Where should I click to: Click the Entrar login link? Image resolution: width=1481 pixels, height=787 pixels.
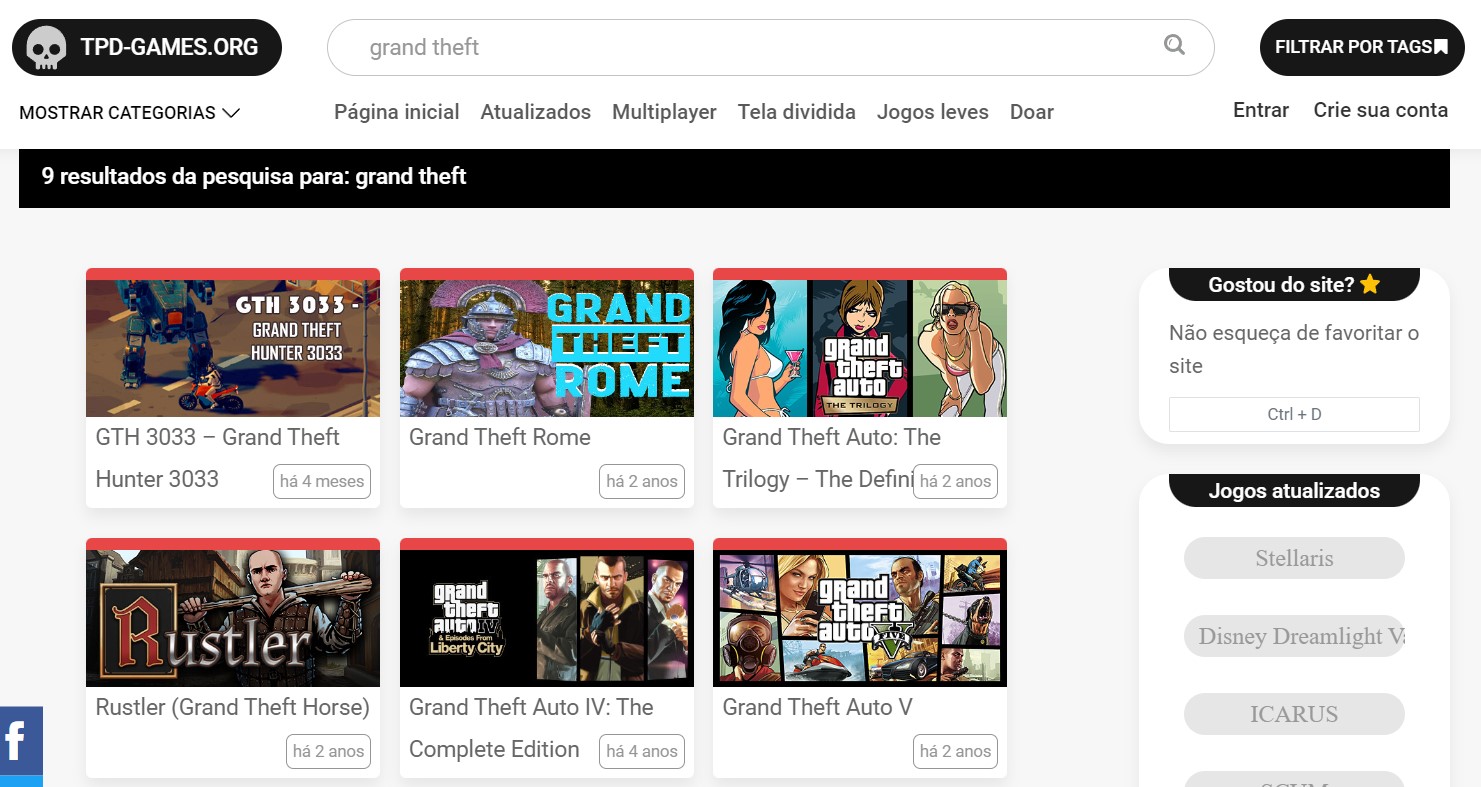pyautogui.click(x=1261, y=110)
